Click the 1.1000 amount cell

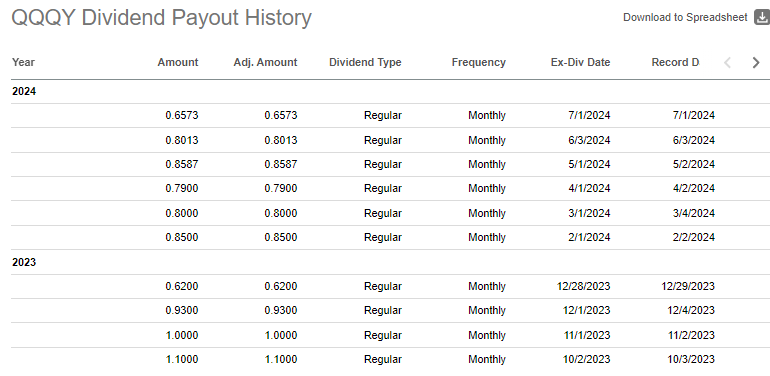click(182, 359)
